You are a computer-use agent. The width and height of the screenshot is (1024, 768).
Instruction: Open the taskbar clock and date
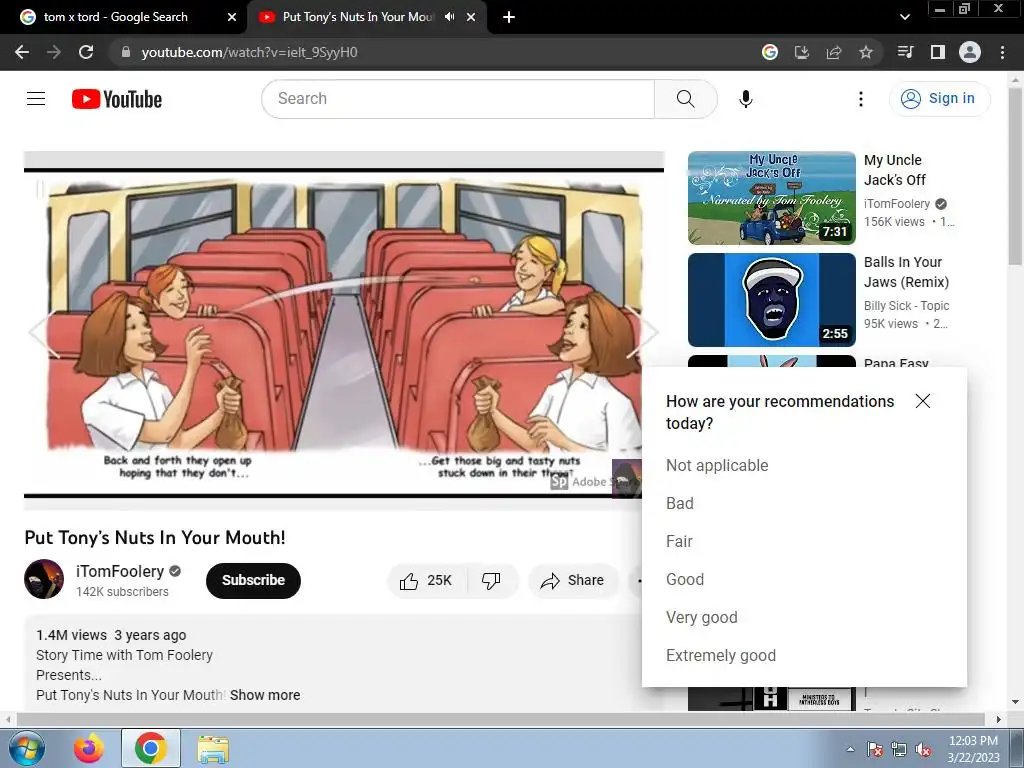click(973, 749)
